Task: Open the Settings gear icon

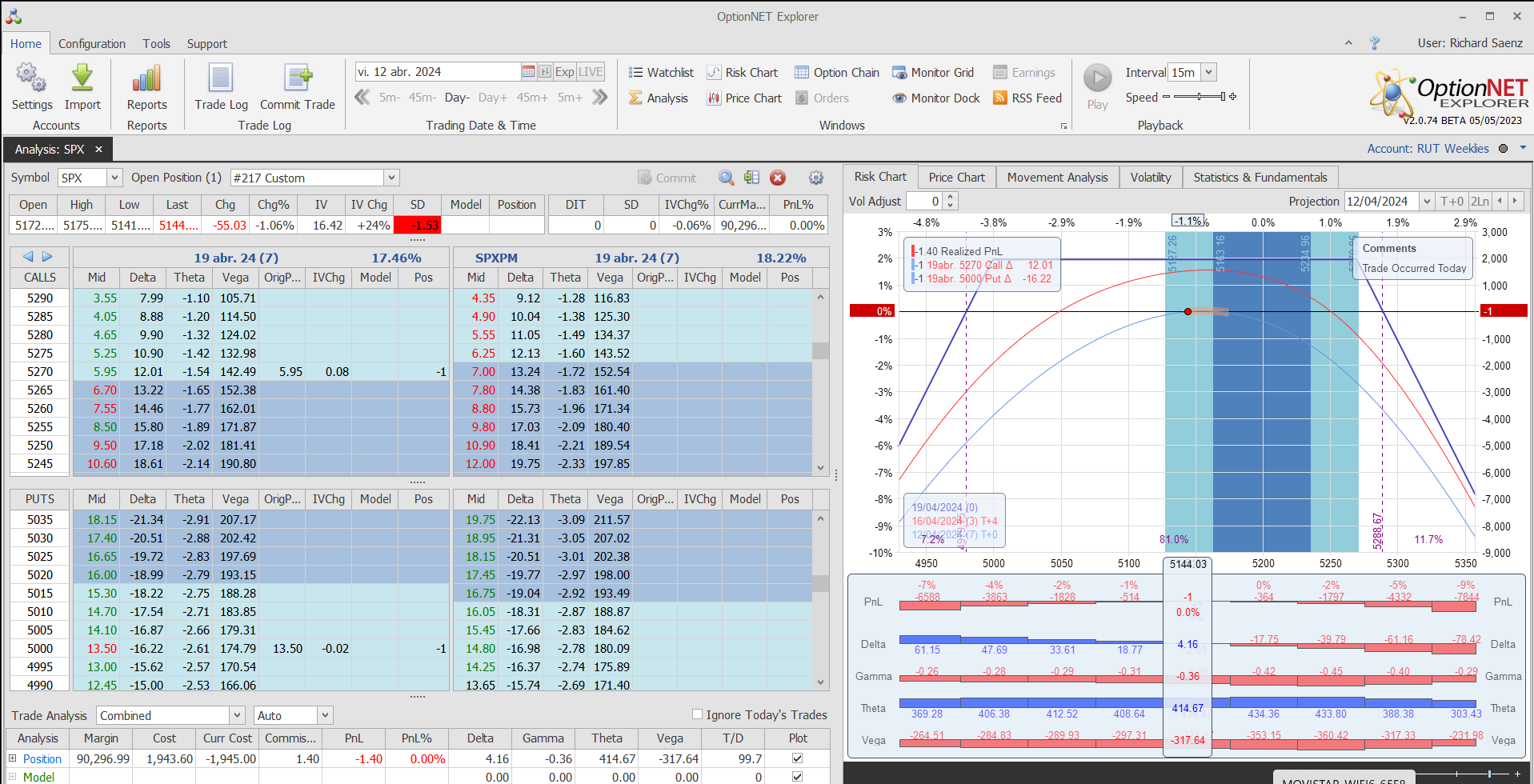Action: (31, 79)
